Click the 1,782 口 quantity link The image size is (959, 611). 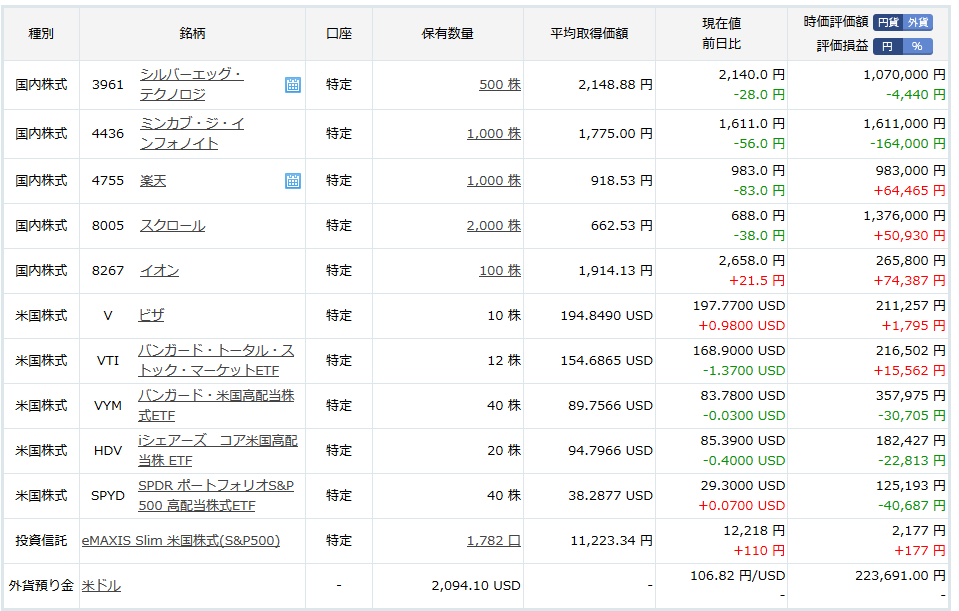(x=494, y=541)
